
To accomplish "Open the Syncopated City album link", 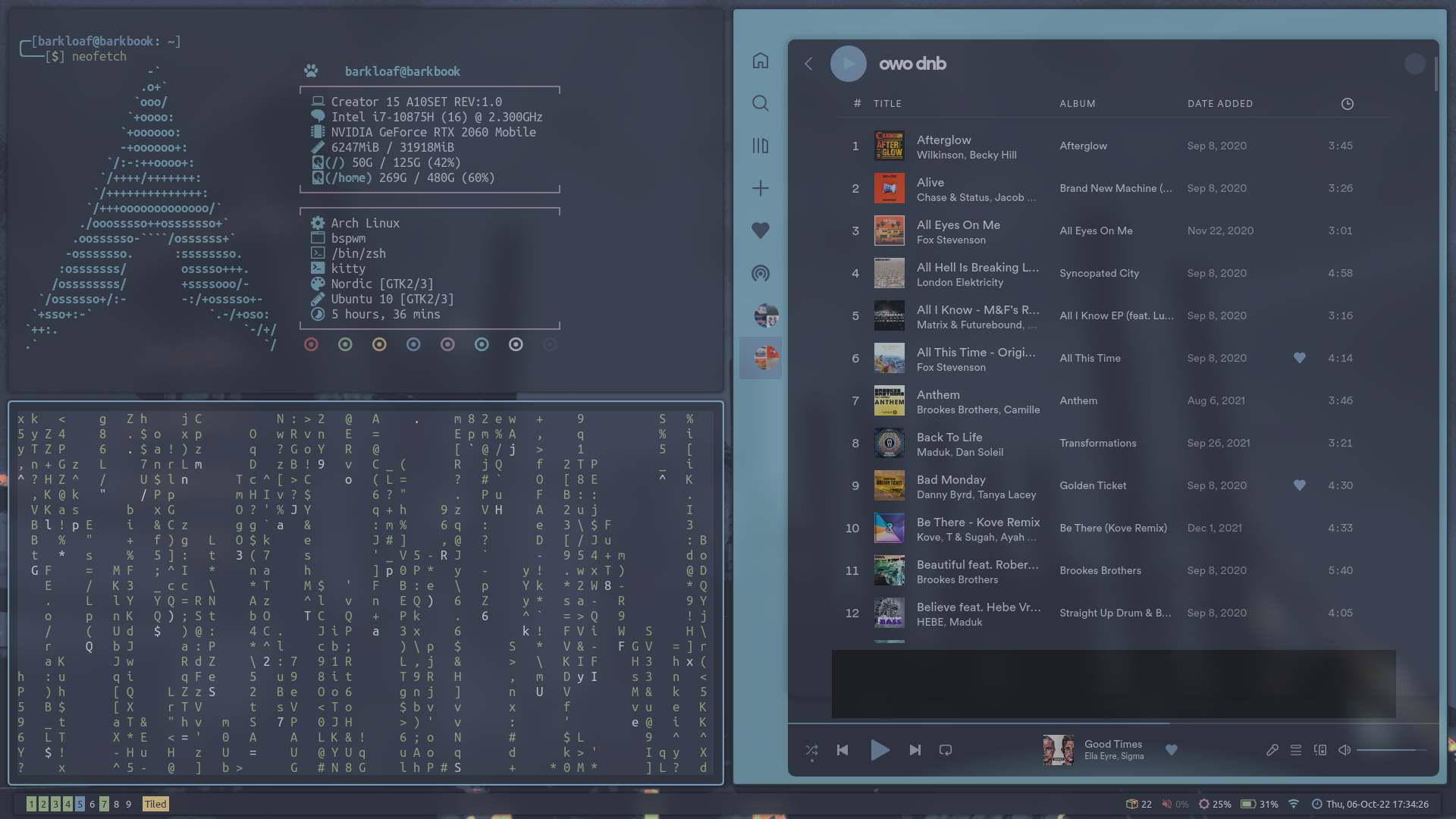I will (1099, 273).
